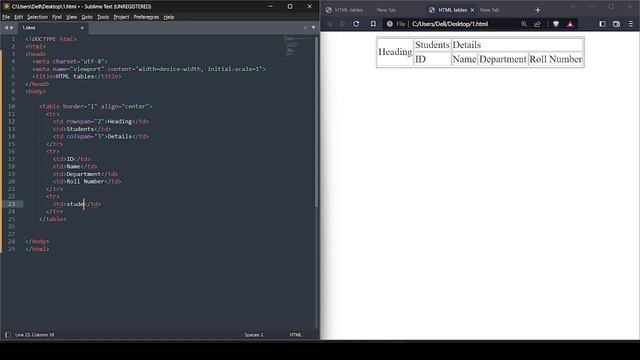Toggle the browser sidebar panel
Screen dimensions: 640x360
coord(602,24)
